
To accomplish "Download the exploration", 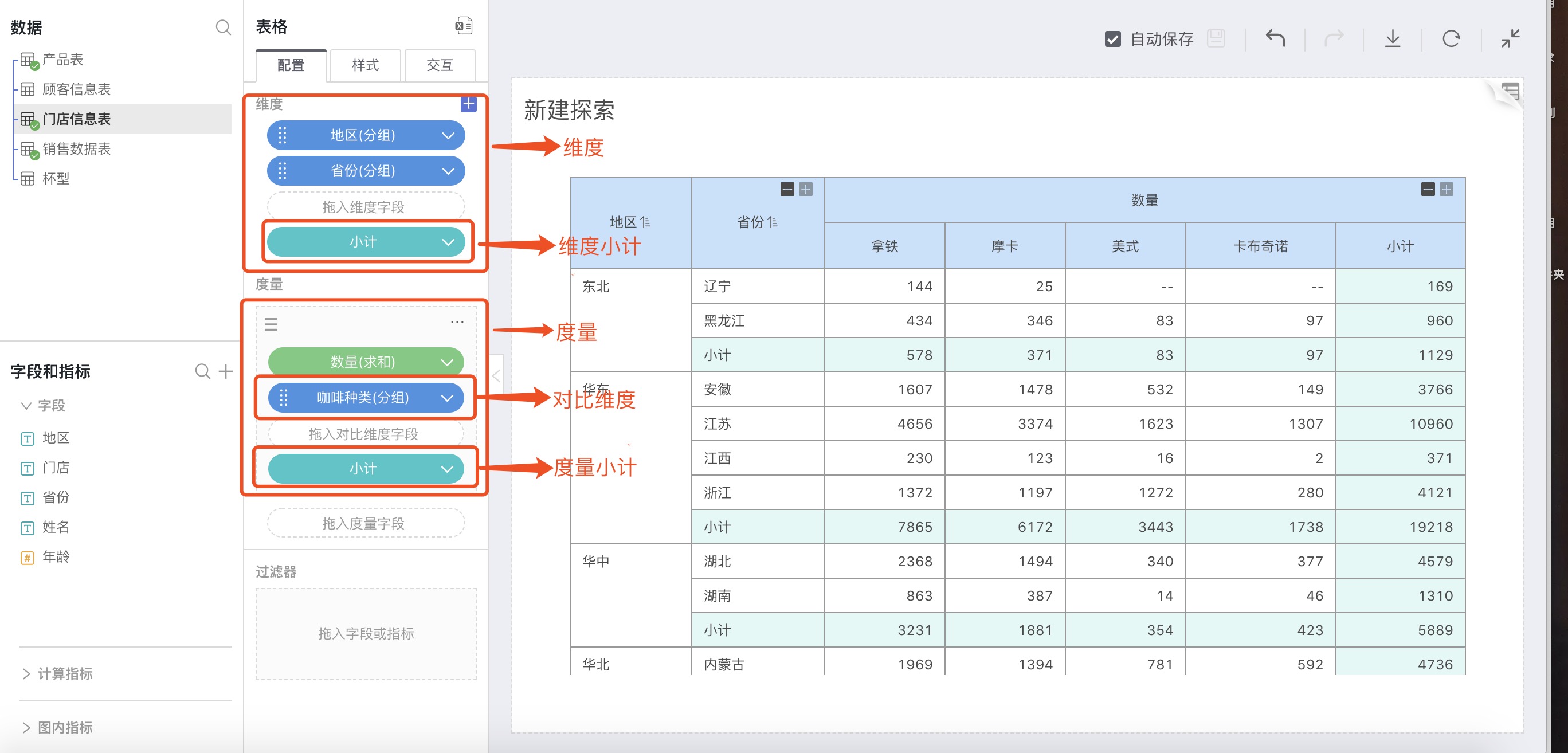I will 1393,39.
